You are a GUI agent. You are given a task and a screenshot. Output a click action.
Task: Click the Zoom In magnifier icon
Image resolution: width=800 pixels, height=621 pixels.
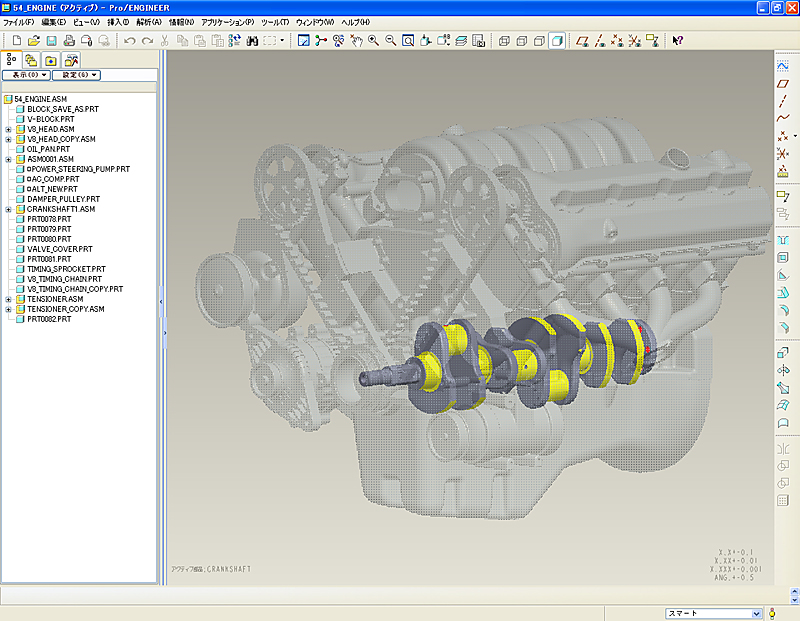[x=373, y=41]
